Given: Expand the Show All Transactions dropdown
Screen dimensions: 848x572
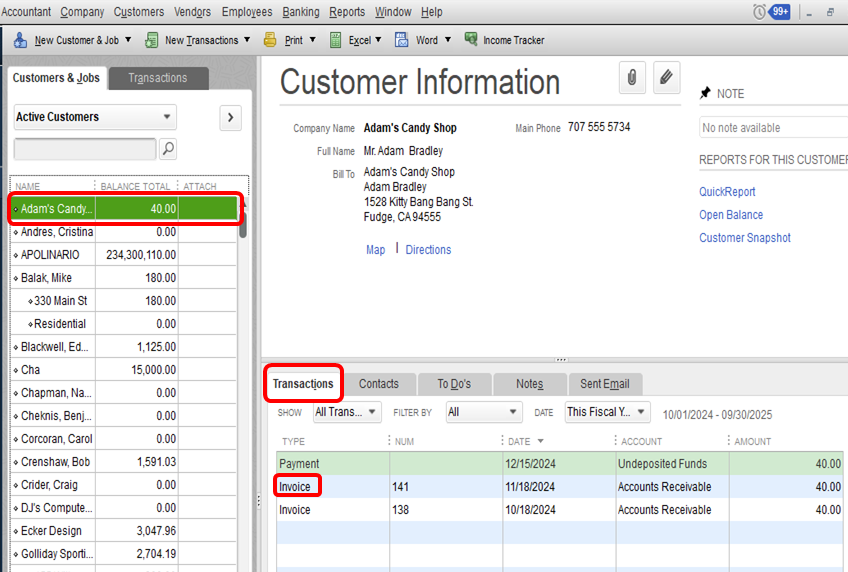Looking at the screenshot, I should pos(346,412).
